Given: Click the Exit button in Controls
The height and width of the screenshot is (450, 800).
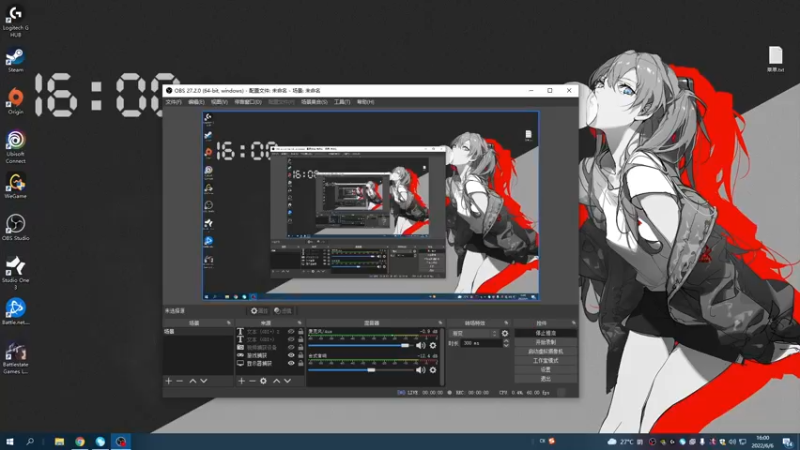Looking at the screenshot, I should click(545, 379).
